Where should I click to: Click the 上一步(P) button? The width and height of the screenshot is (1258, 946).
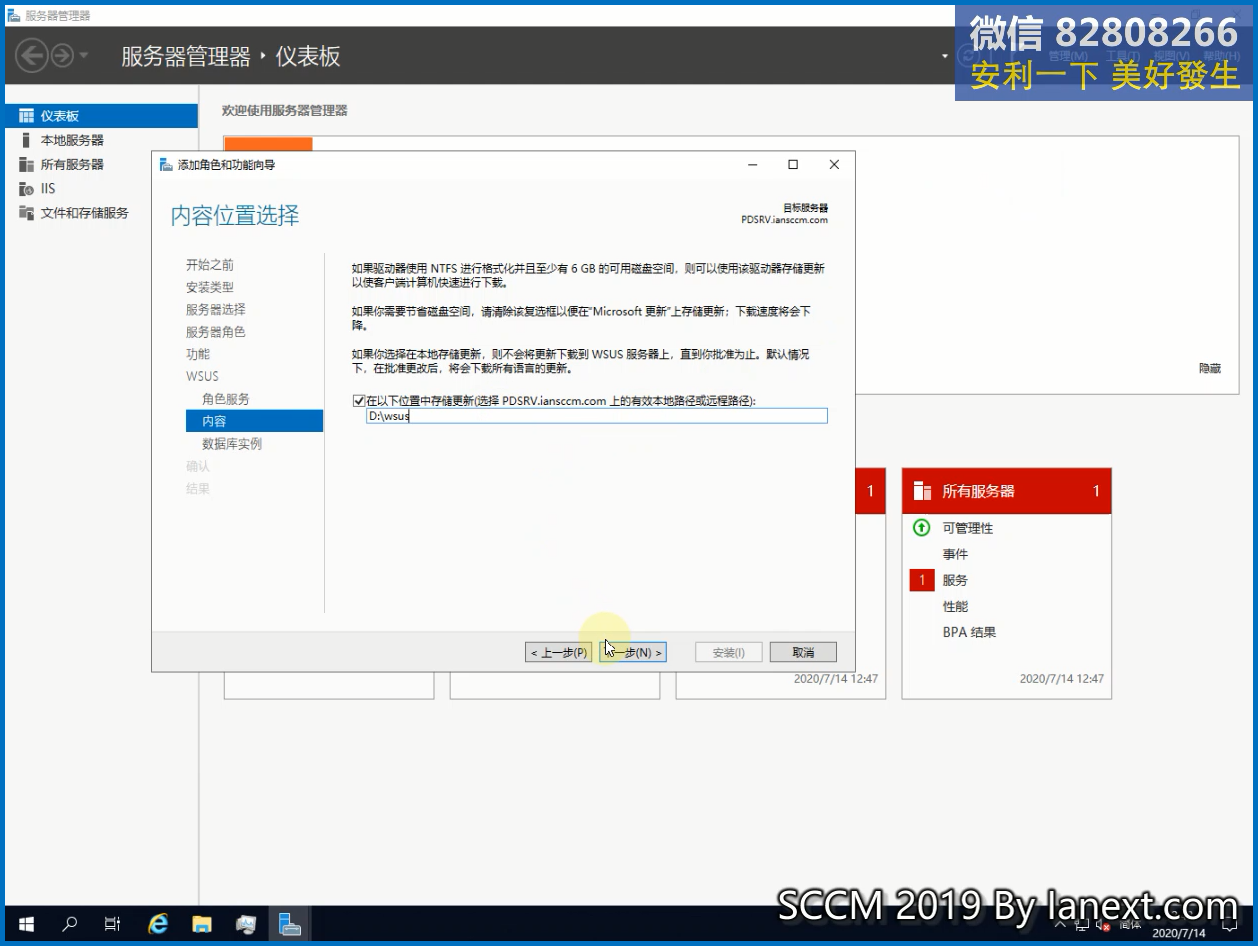click(x=559, y=652)
